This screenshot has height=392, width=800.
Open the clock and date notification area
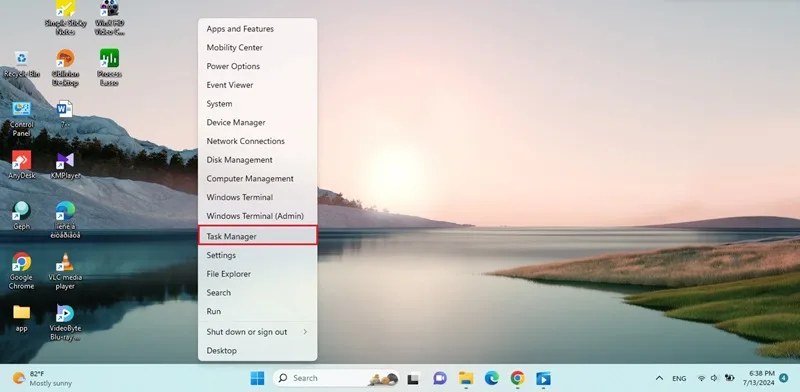pos(763,378)
